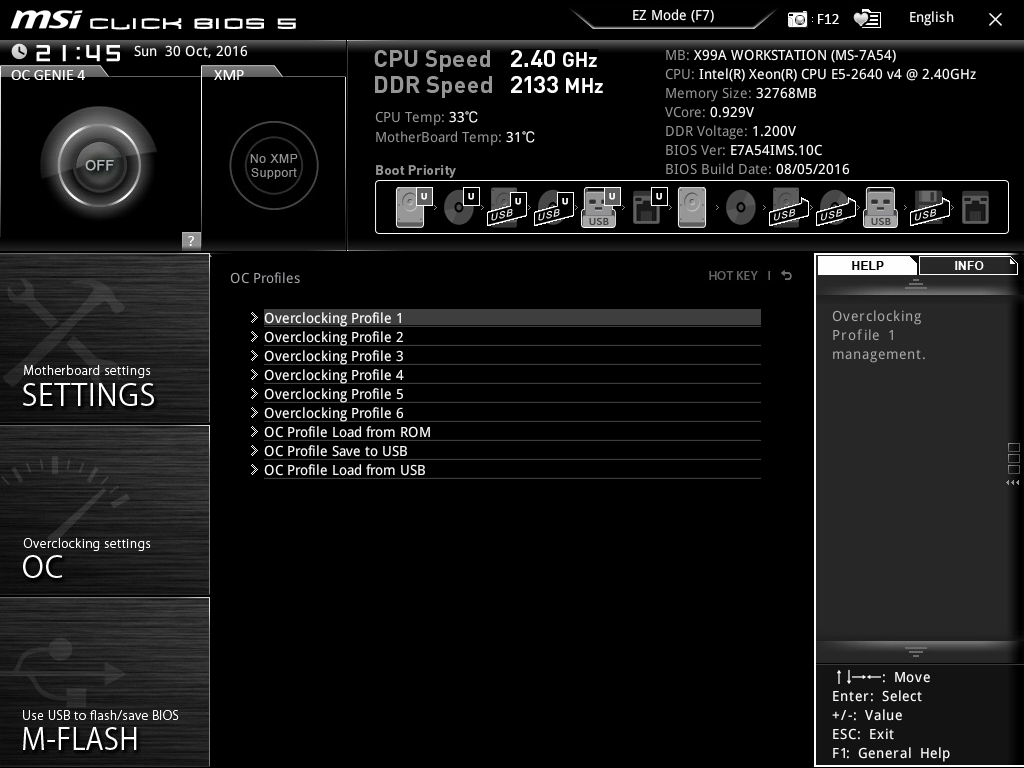The image size is (1024, 768).
Task: Select the legacy CD/DVD boot icon
Action: tap(741, 207)
